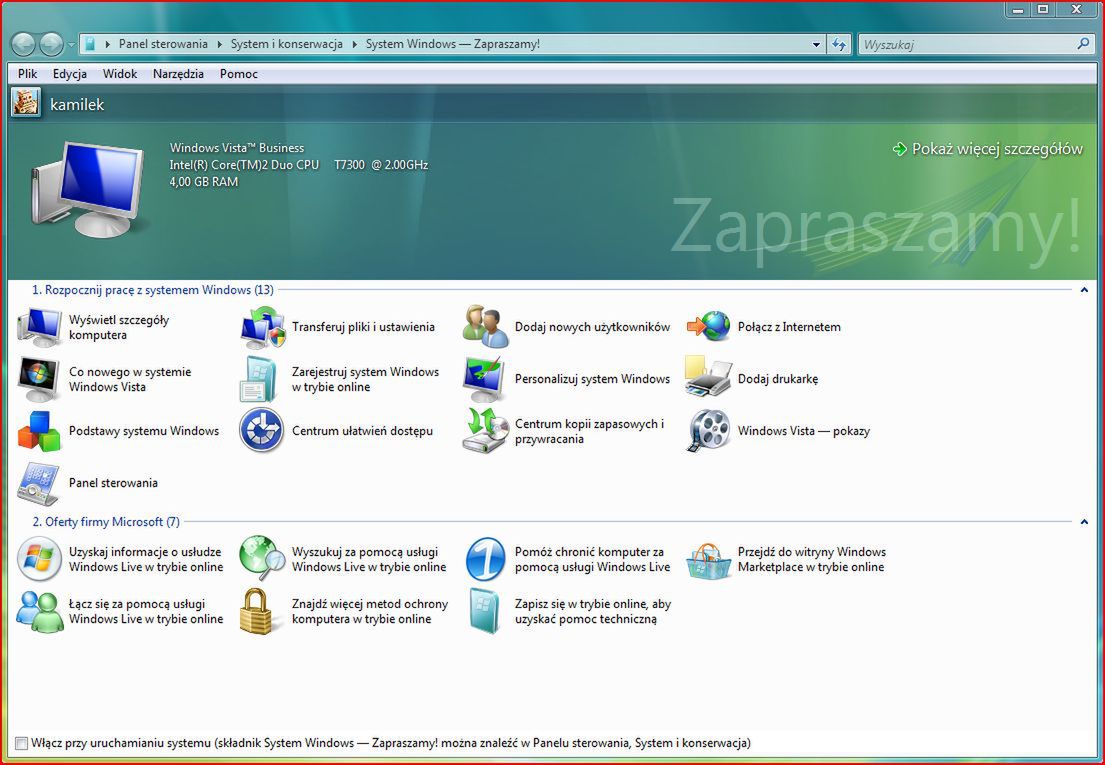Viewport: 1105px width, 765px height.
Task: Click the Zapisz się w trybie online icon
Action: point(485,611)
